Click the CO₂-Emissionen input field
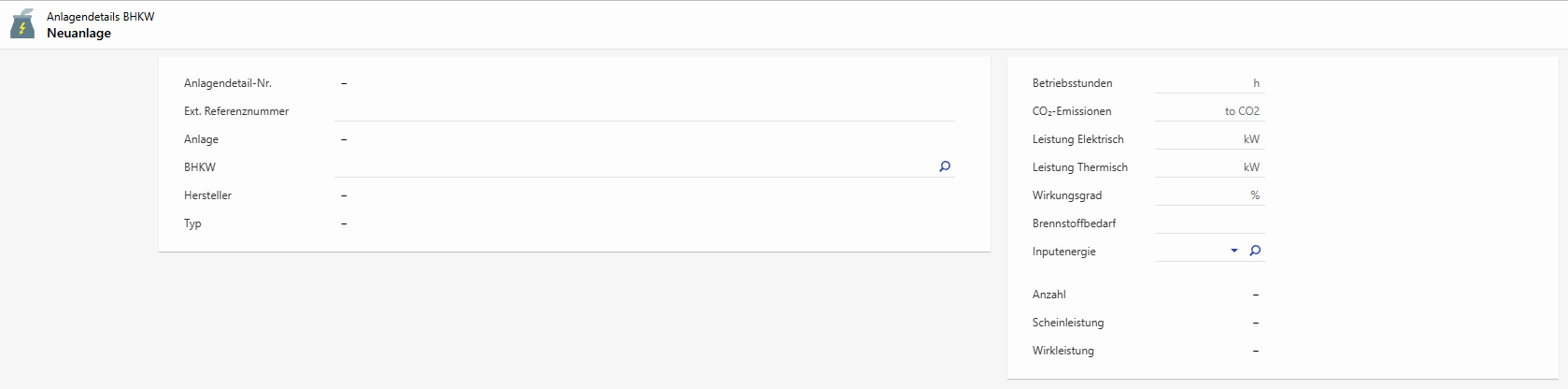This screenshot has height=389, width=1568. (1188, 110)
